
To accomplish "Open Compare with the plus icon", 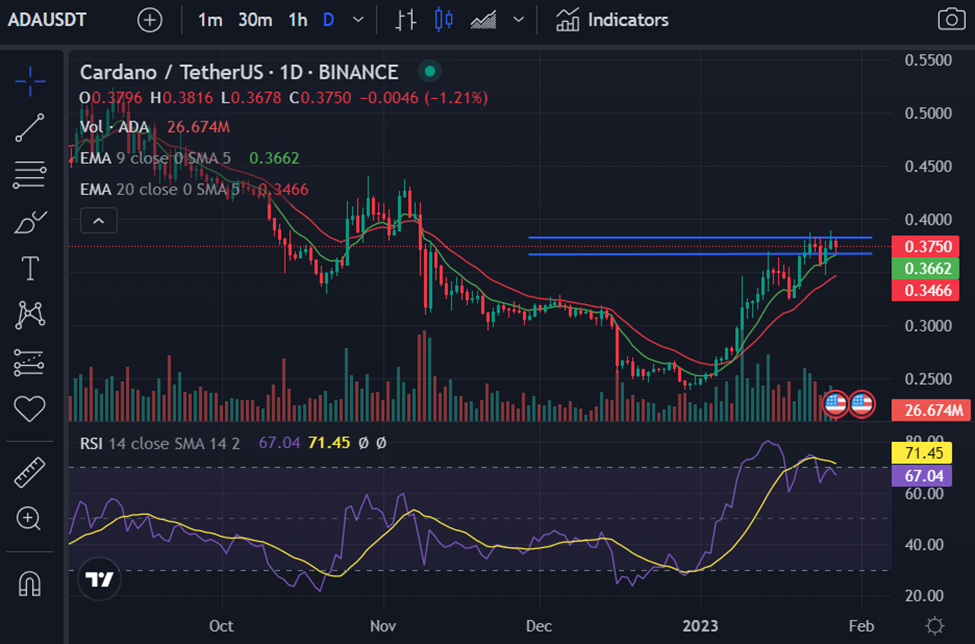I will 150,19.
